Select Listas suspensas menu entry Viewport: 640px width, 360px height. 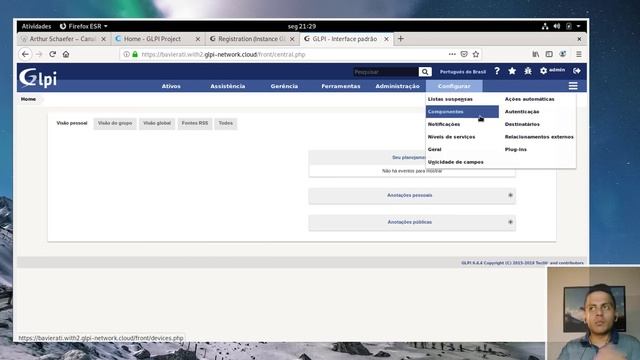pos(450,99)
